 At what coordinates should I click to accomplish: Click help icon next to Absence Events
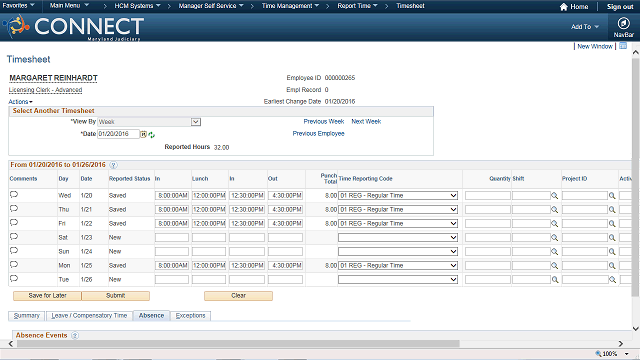[x=75, y=336]
